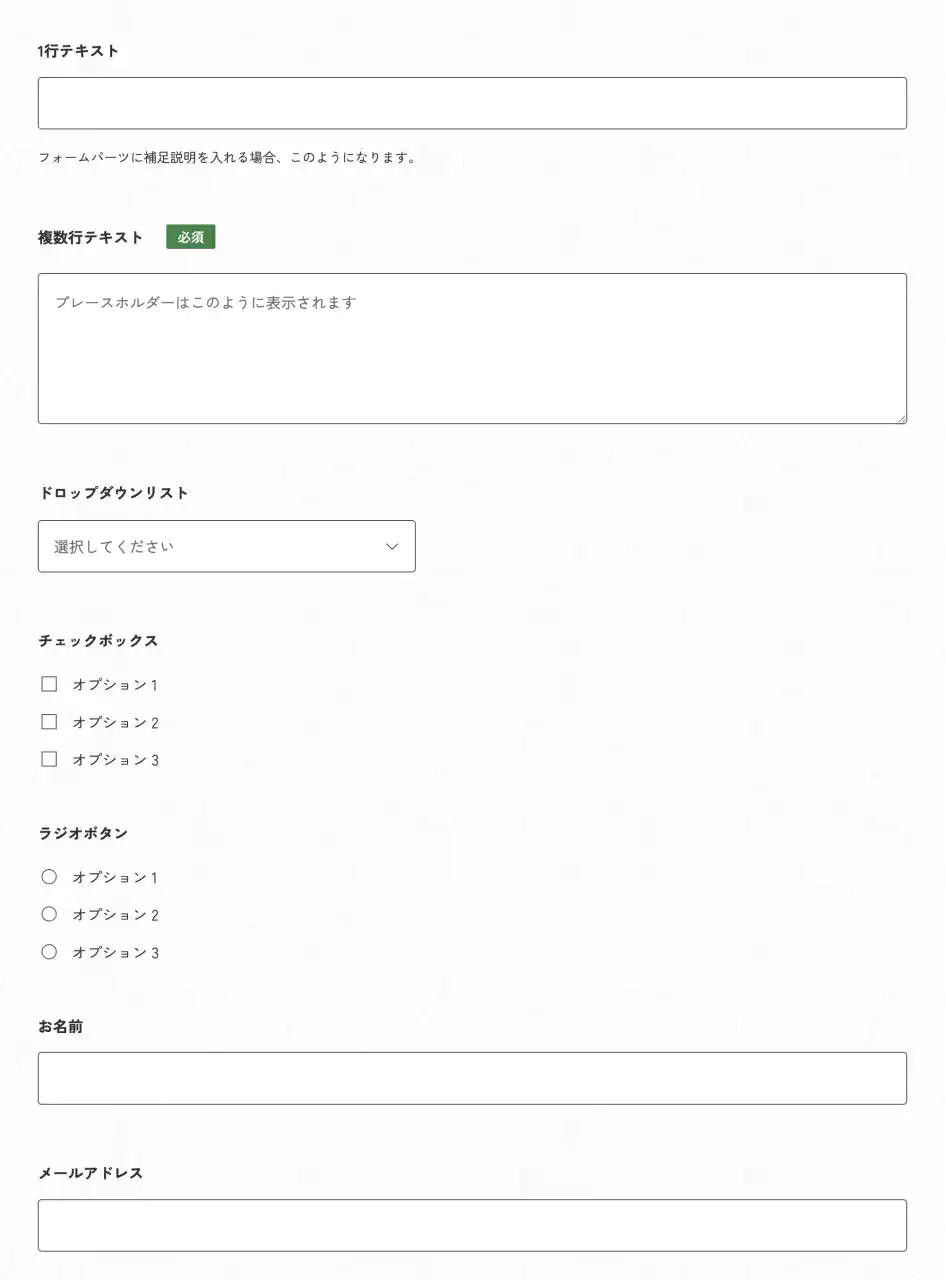The image size is (945, 1280).
Task: Check the オプション2 checkbox
Action: coord(49,722)
